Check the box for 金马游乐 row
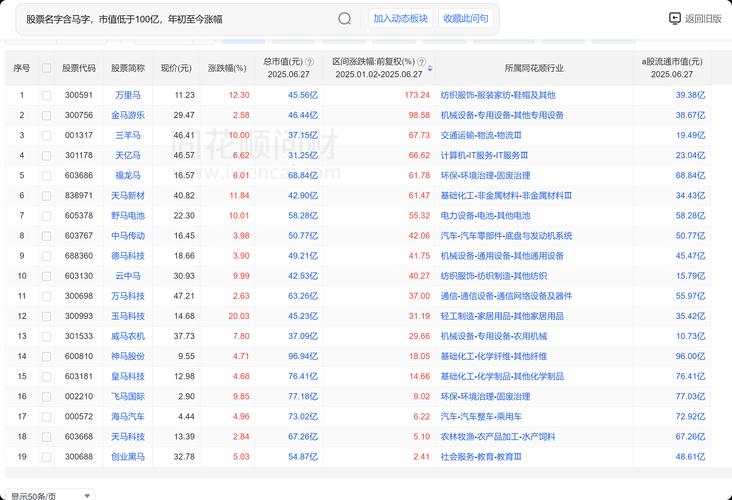 pyautogui.click(x=46, y=115)
